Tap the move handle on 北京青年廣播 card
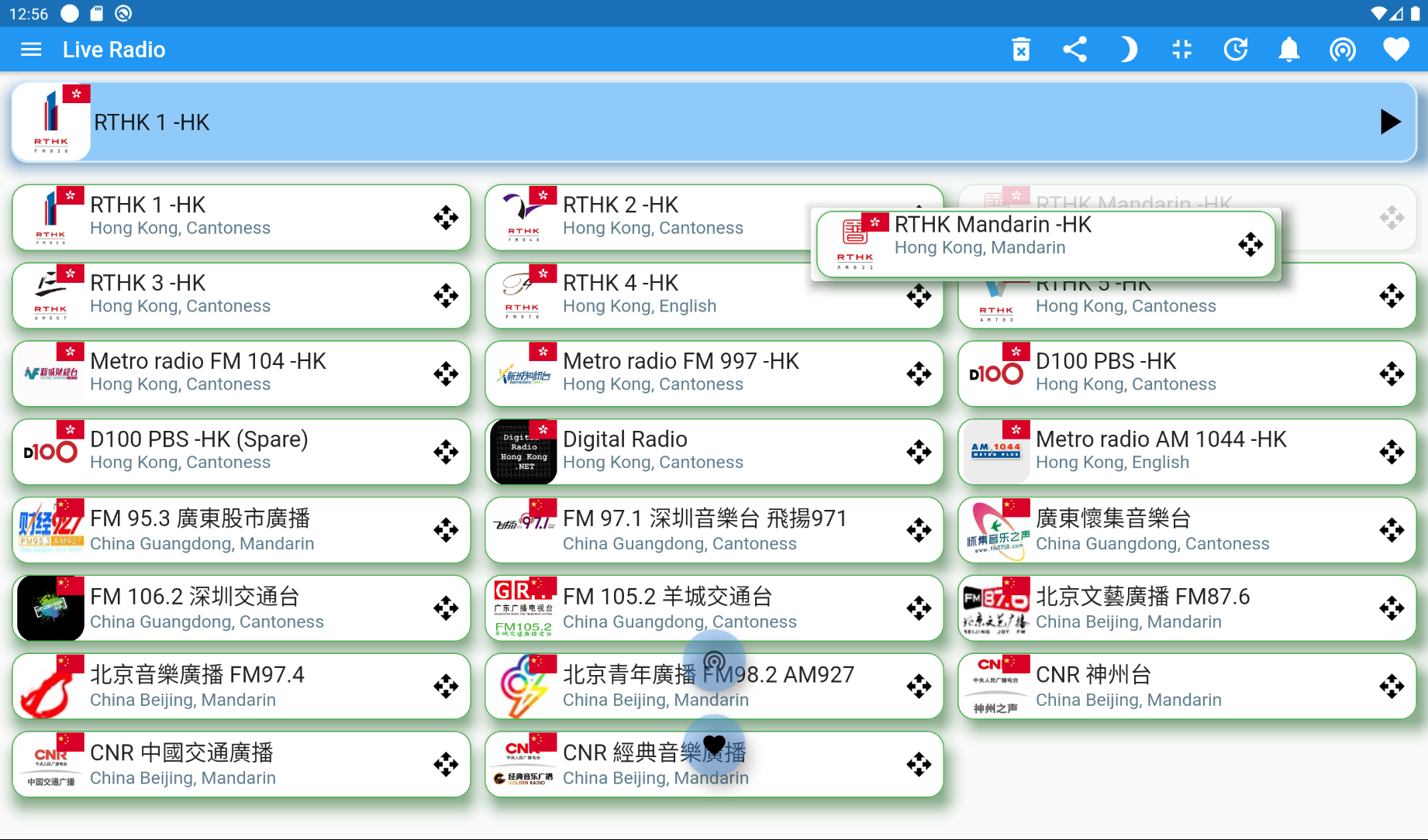 tap(919, 687)
